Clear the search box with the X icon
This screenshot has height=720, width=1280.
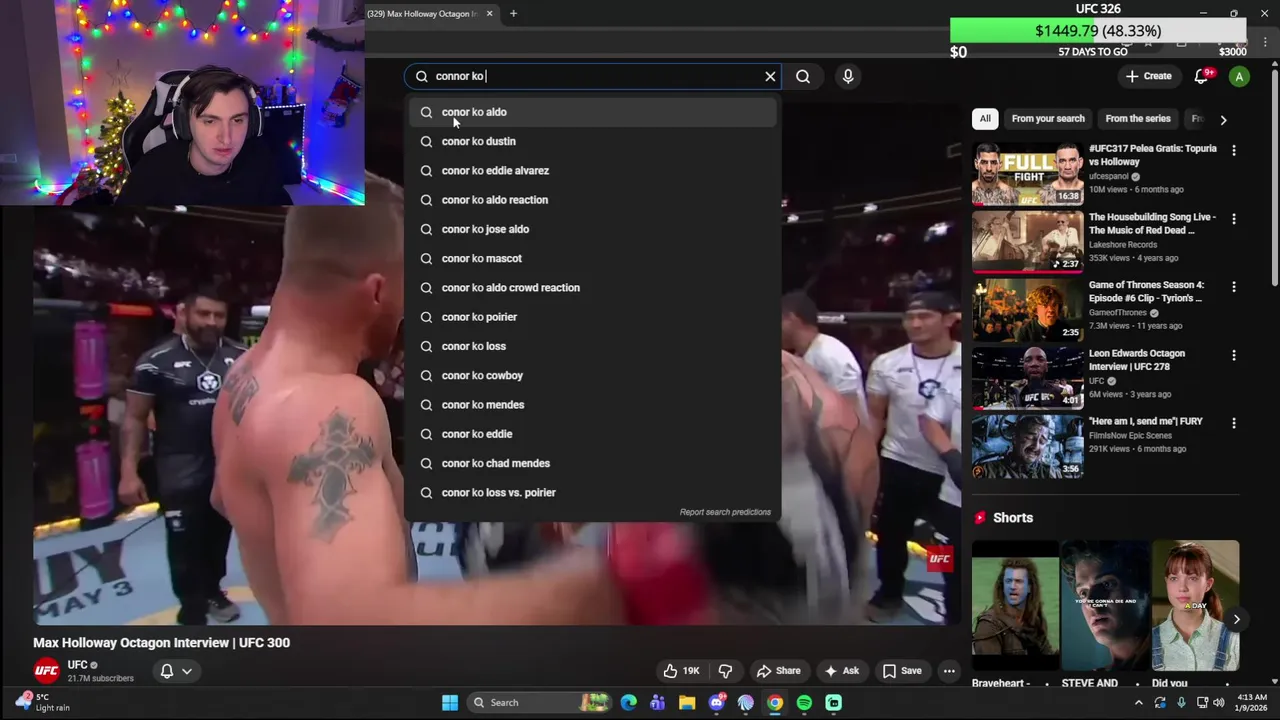point(770,76)
